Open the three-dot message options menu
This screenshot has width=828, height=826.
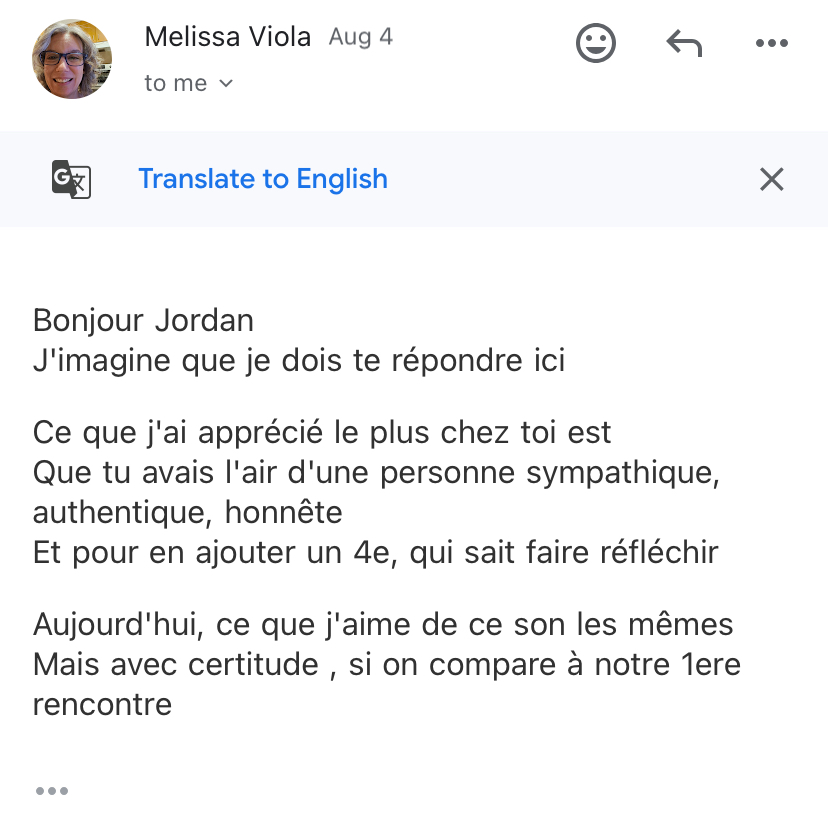[771, 43]
